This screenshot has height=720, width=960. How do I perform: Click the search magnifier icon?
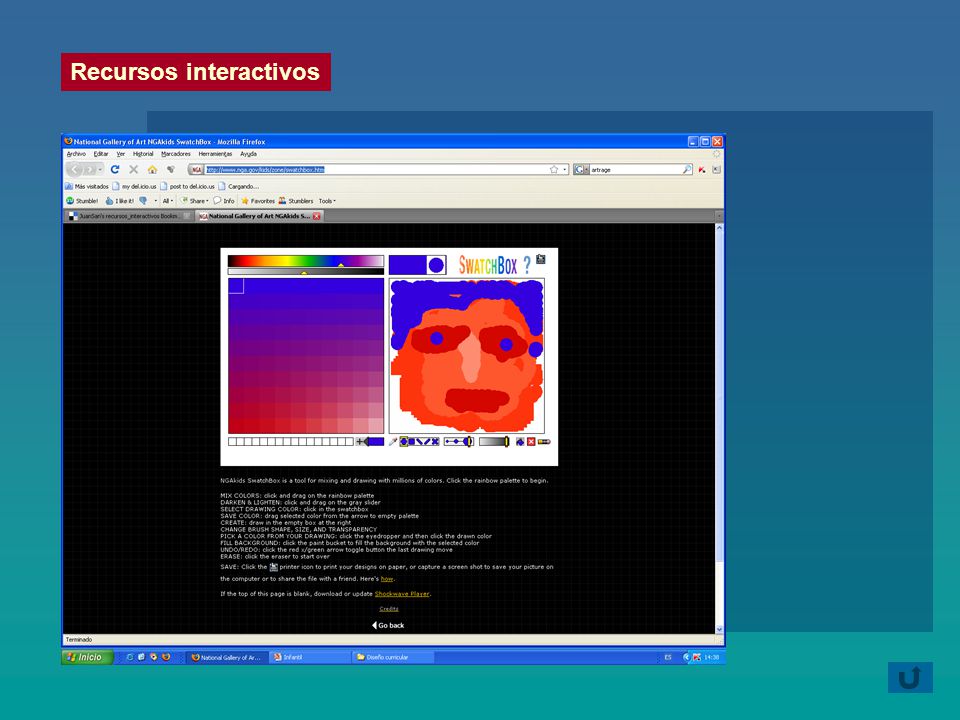(x=687, y=170)
